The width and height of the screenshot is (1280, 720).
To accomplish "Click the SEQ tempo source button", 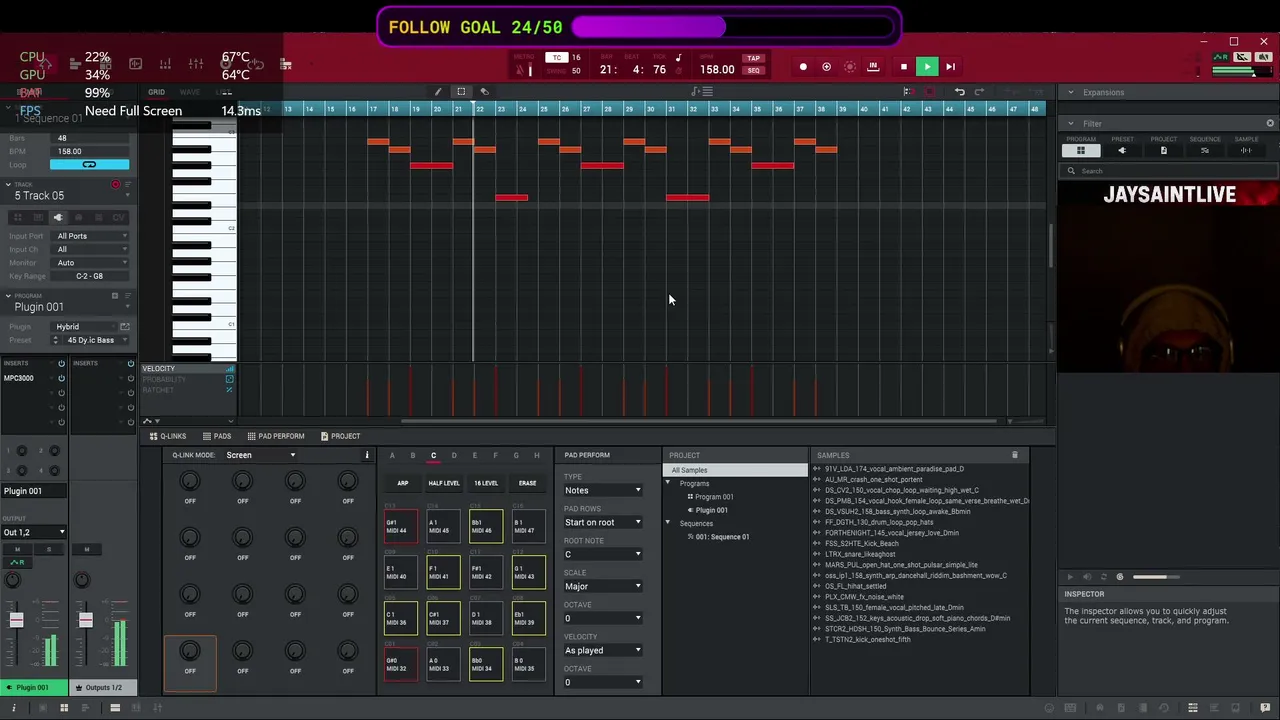I will [x=753, y=70].
